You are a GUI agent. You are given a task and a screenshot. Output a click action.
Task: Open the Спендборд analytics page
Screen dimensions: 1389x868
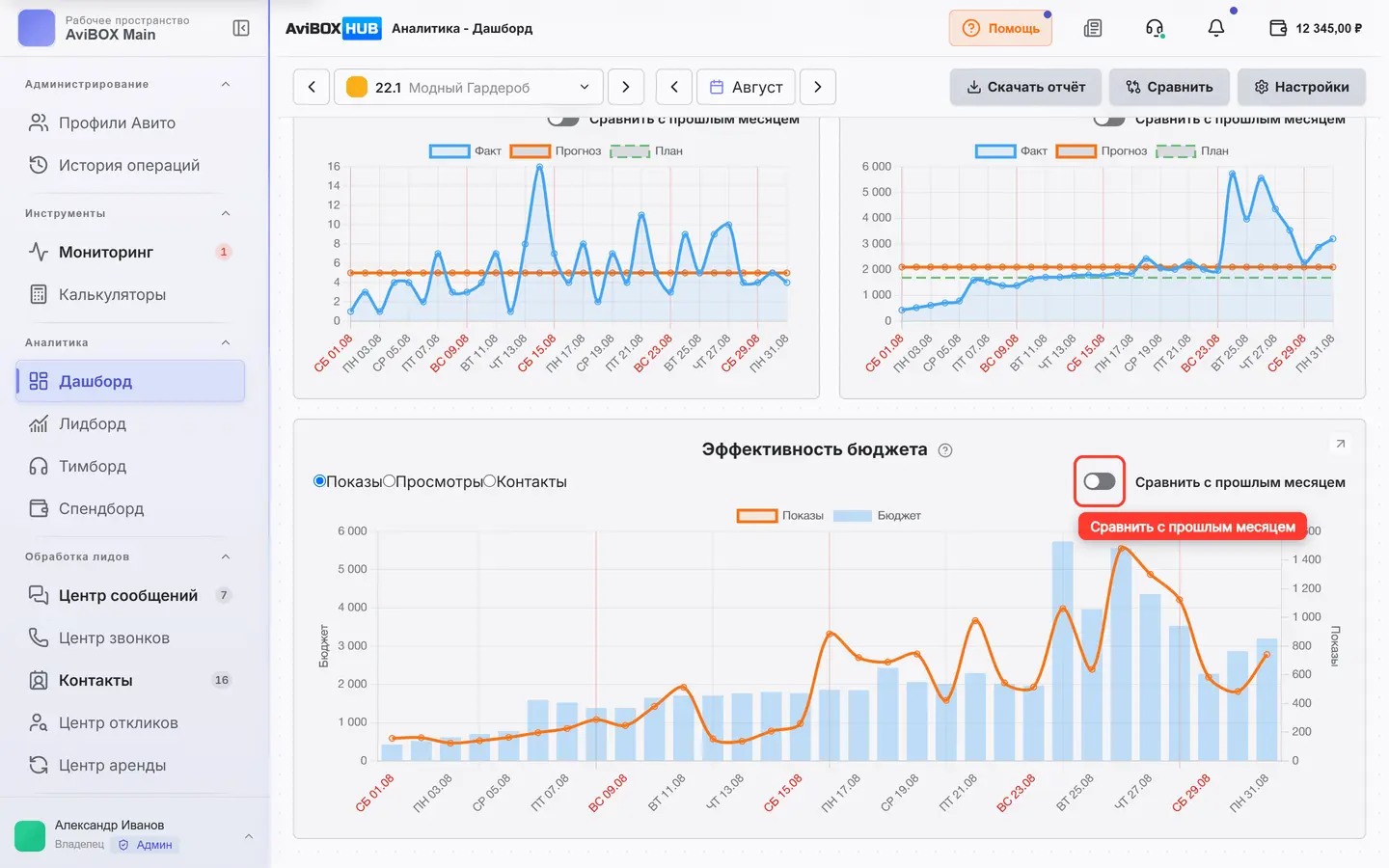(130, 508)
